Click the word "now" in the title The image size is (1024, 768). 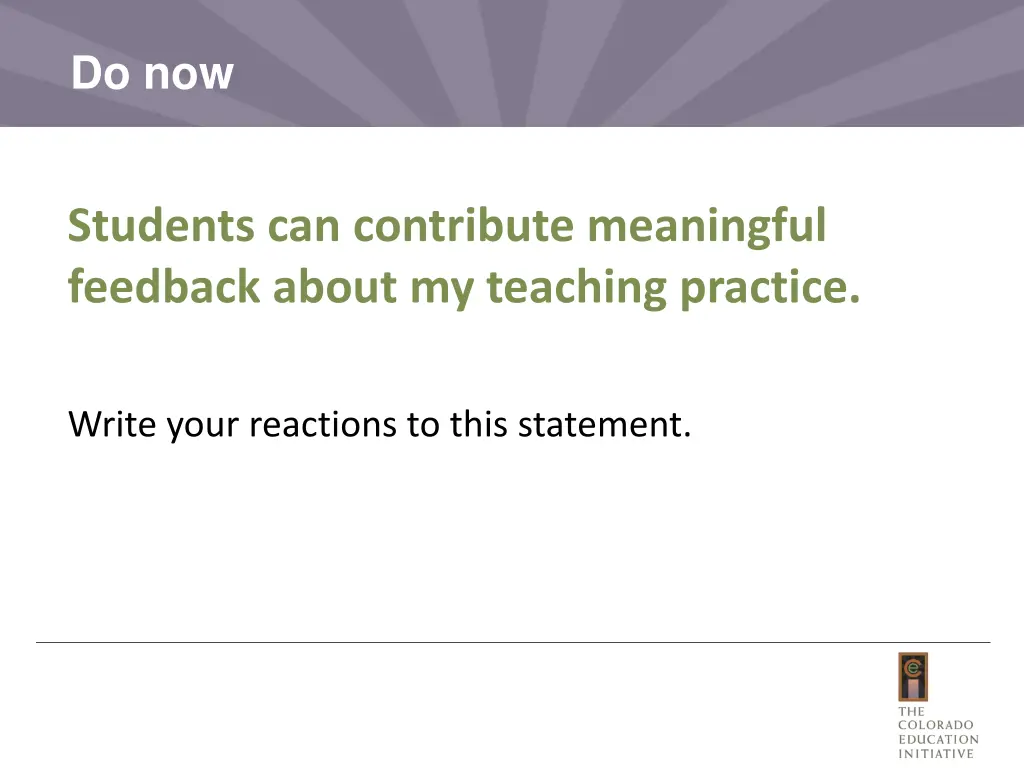188,74
